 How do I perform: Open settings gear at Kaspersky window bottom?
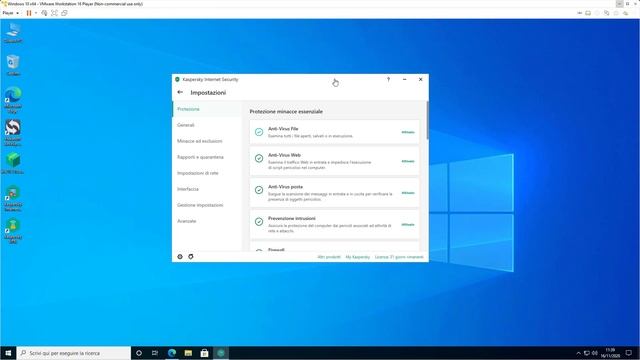[180, 257]
